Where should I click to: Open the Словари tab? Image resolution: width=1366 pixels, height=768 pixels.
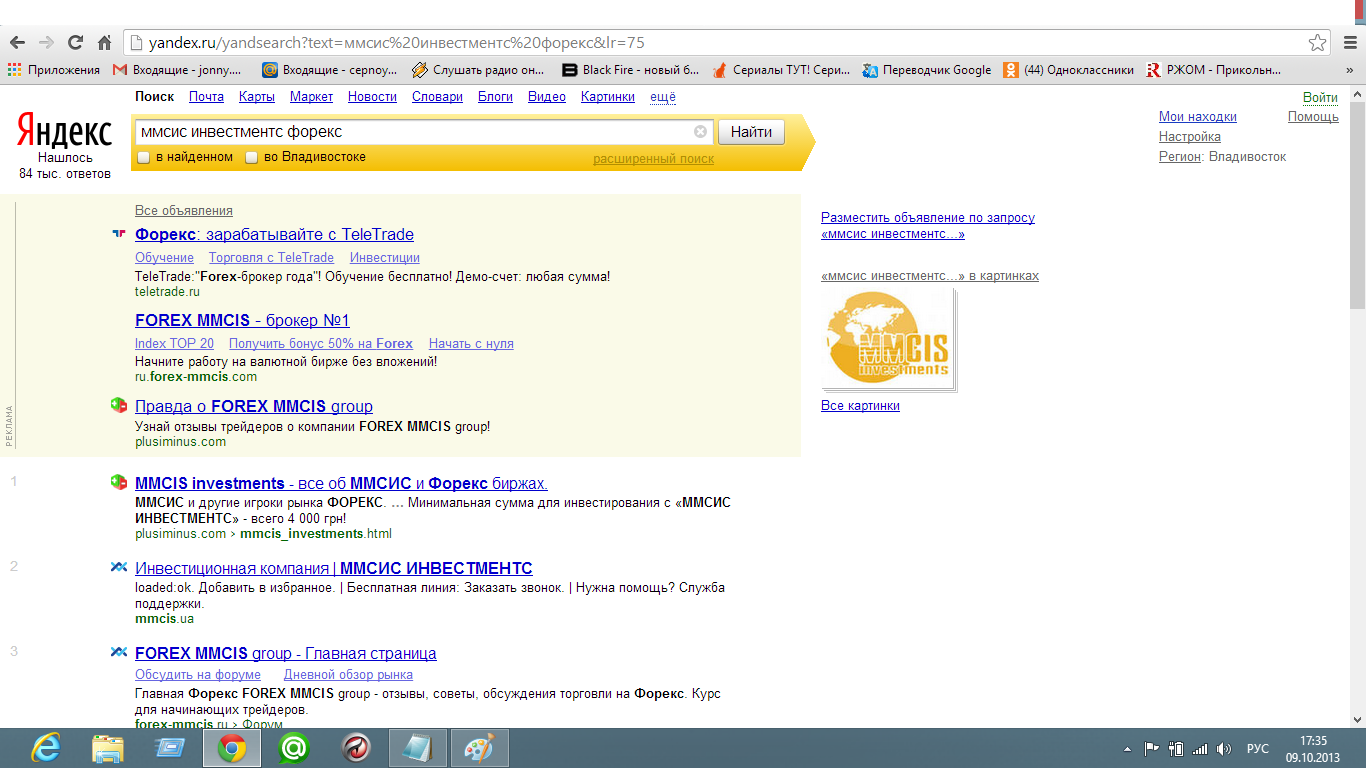[x=437, y=97]
